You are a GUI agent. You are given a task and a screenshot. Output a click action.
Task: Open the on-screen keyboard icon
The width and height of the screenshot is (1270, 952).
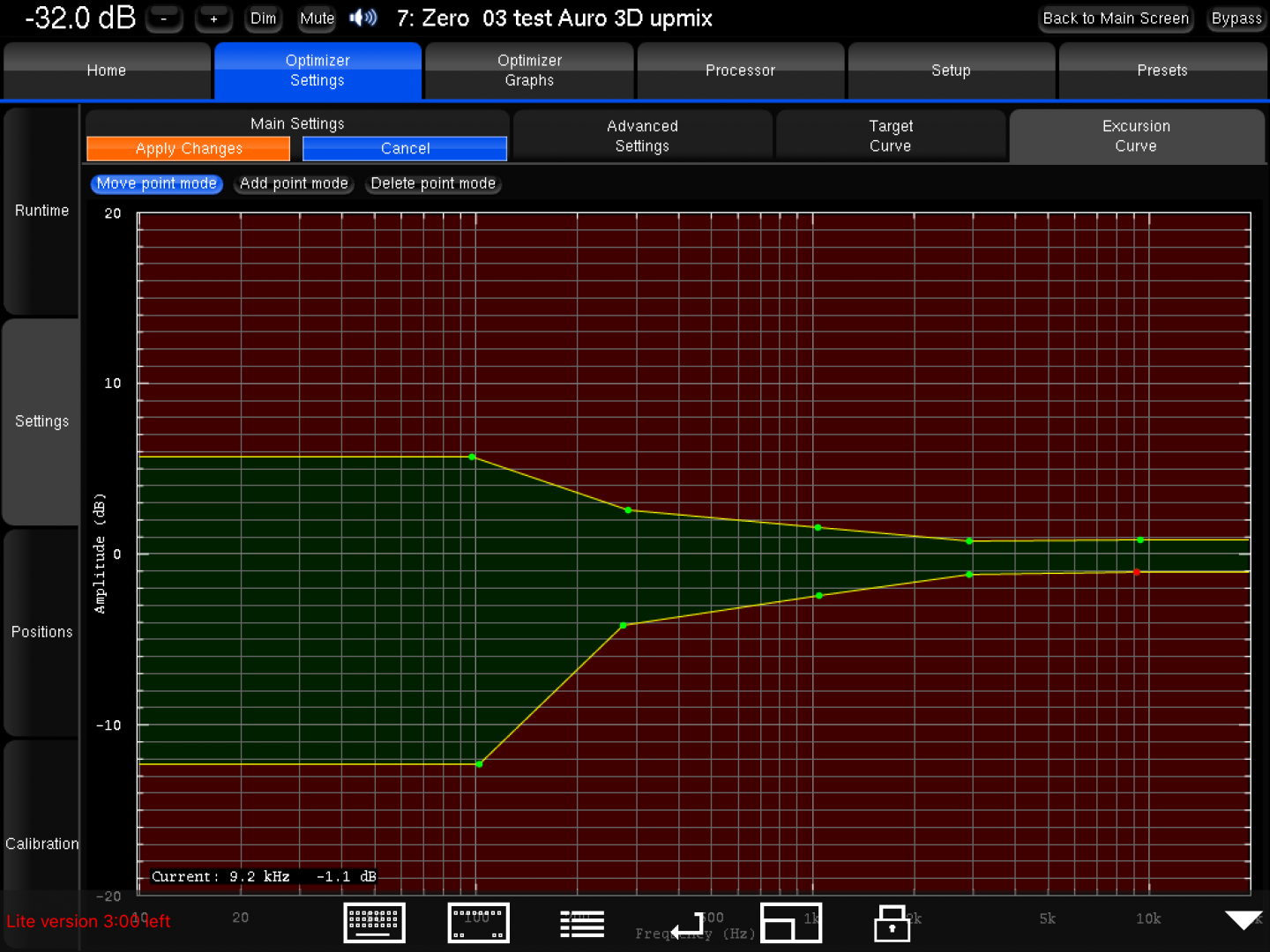click(374, 923)
